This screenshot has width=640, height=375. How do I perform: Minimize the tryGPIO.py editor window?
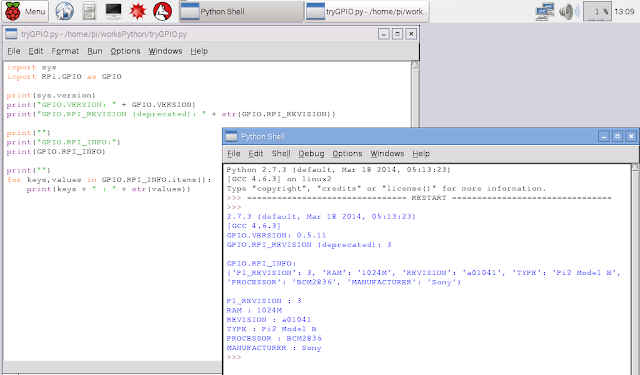coord(384,34)
